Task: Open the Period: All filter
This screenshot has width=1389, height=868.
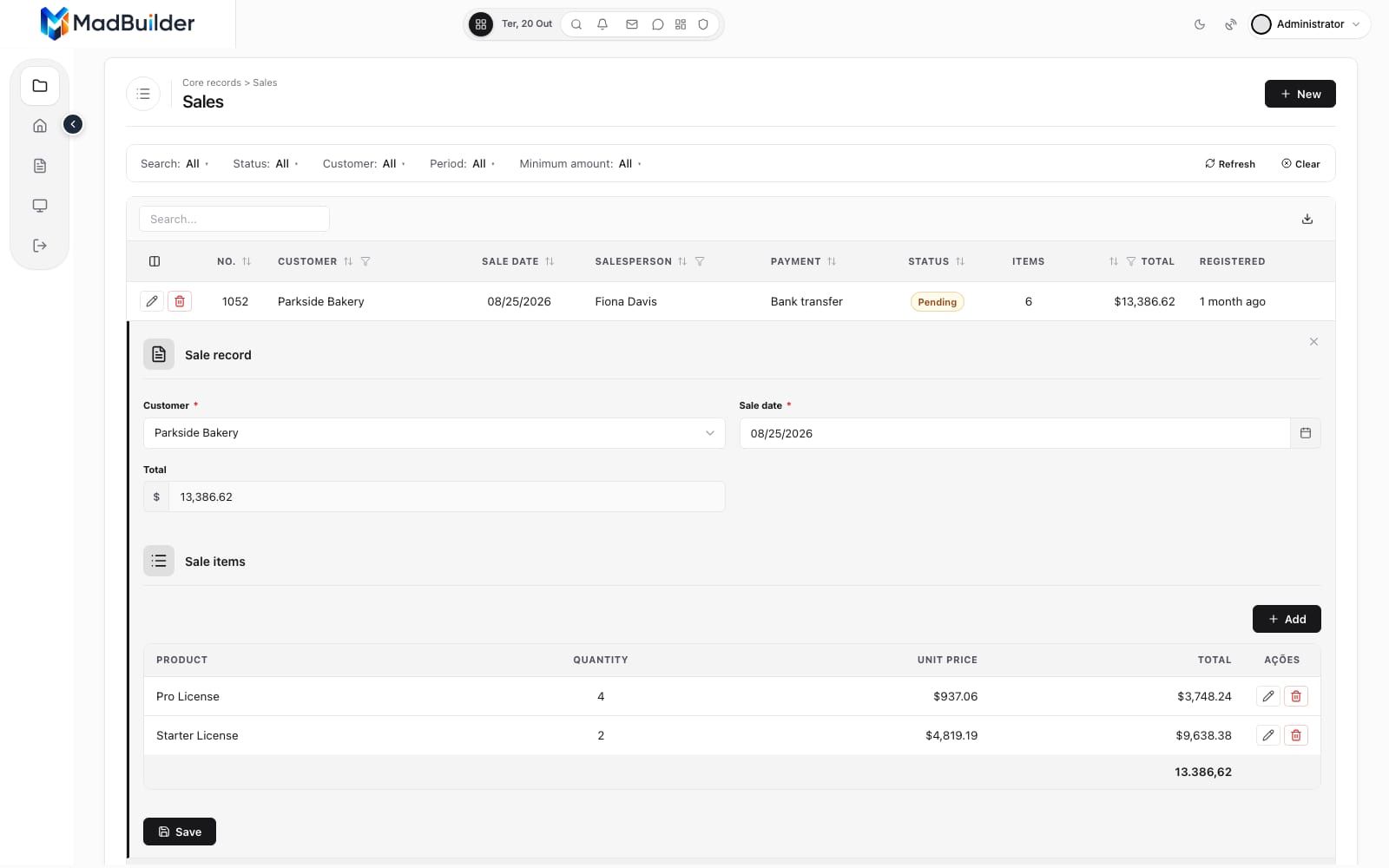Action: (462, 164)
